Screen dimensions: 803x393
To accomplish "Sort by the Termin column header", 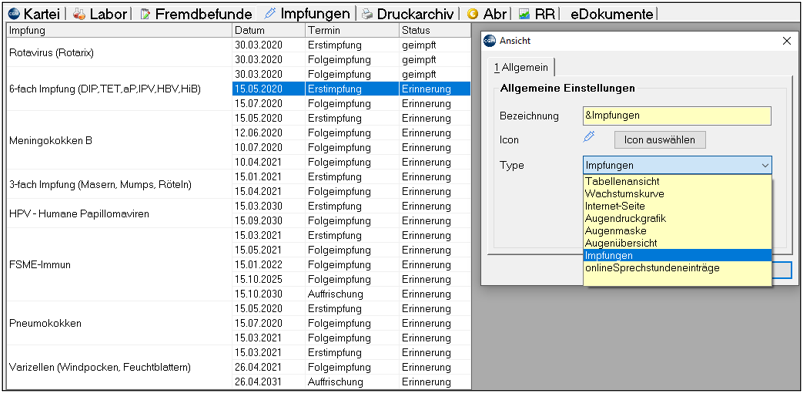I will (x=352, y=30).
